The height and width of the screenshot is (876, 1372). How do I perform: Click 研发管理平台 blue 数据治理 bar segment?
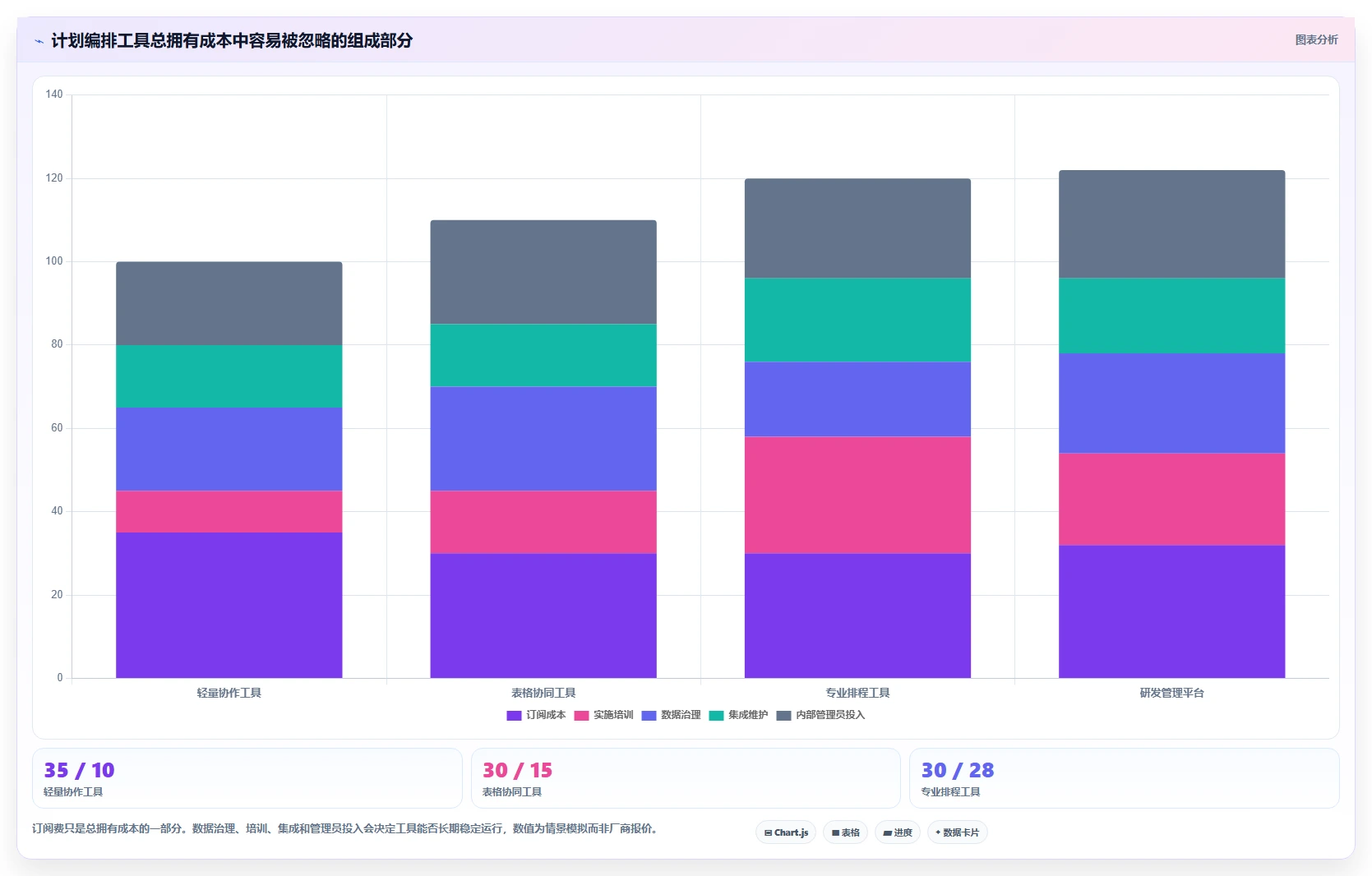(1171, 403)
